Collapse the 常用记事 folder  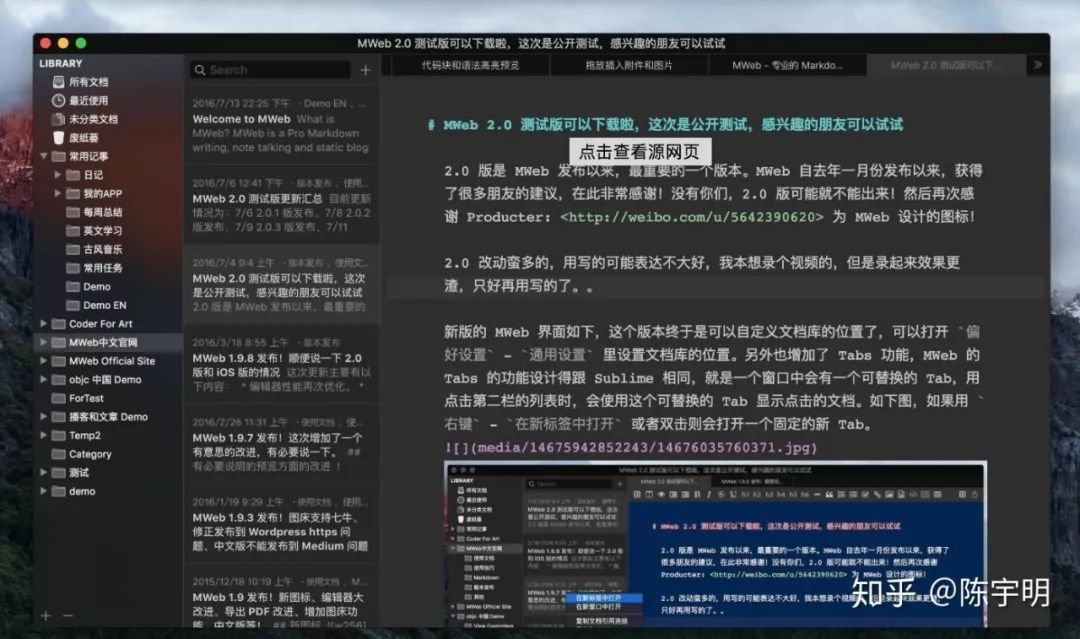click(x=44, y=156)
